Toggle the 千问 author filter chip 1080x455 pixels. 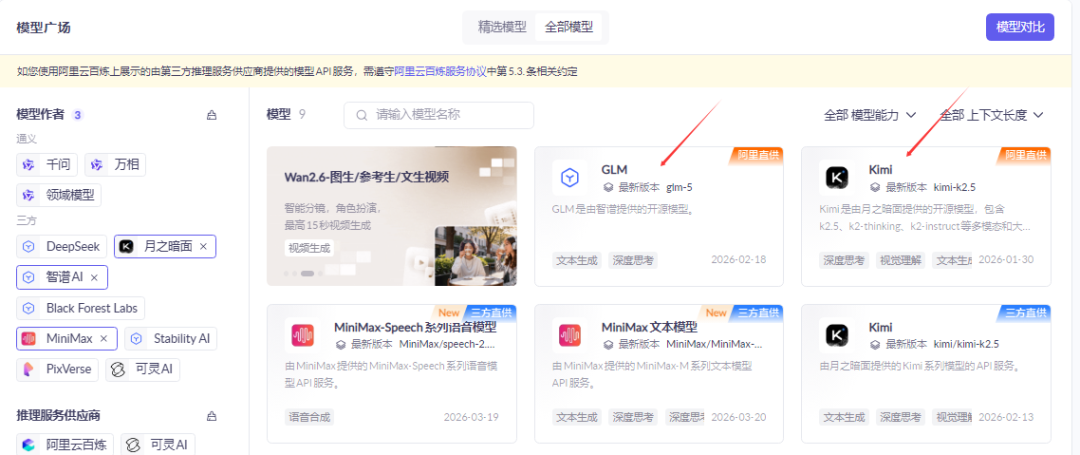48,165
